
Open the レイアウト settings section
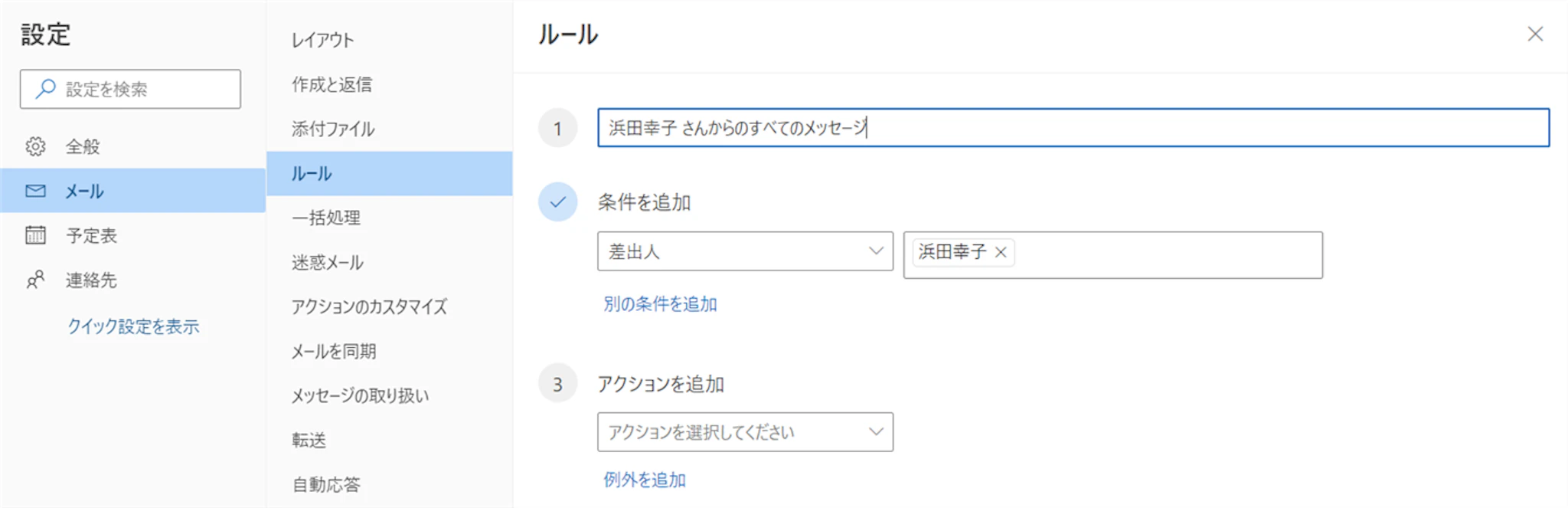(x=322, y=40)
